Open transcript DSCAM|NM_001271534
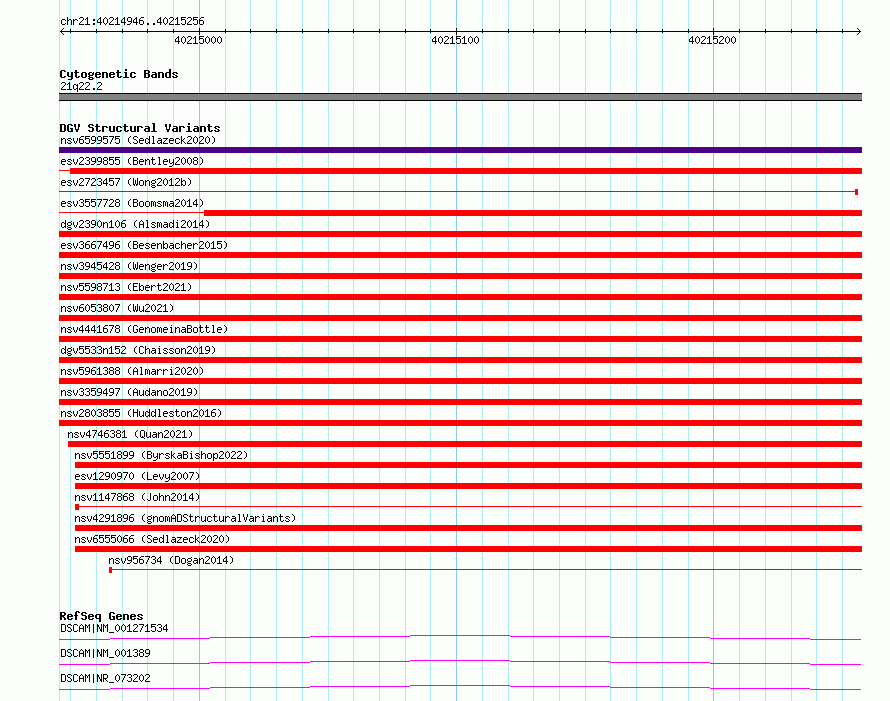This screenshot has height=701, width=890. click(114, 628)
